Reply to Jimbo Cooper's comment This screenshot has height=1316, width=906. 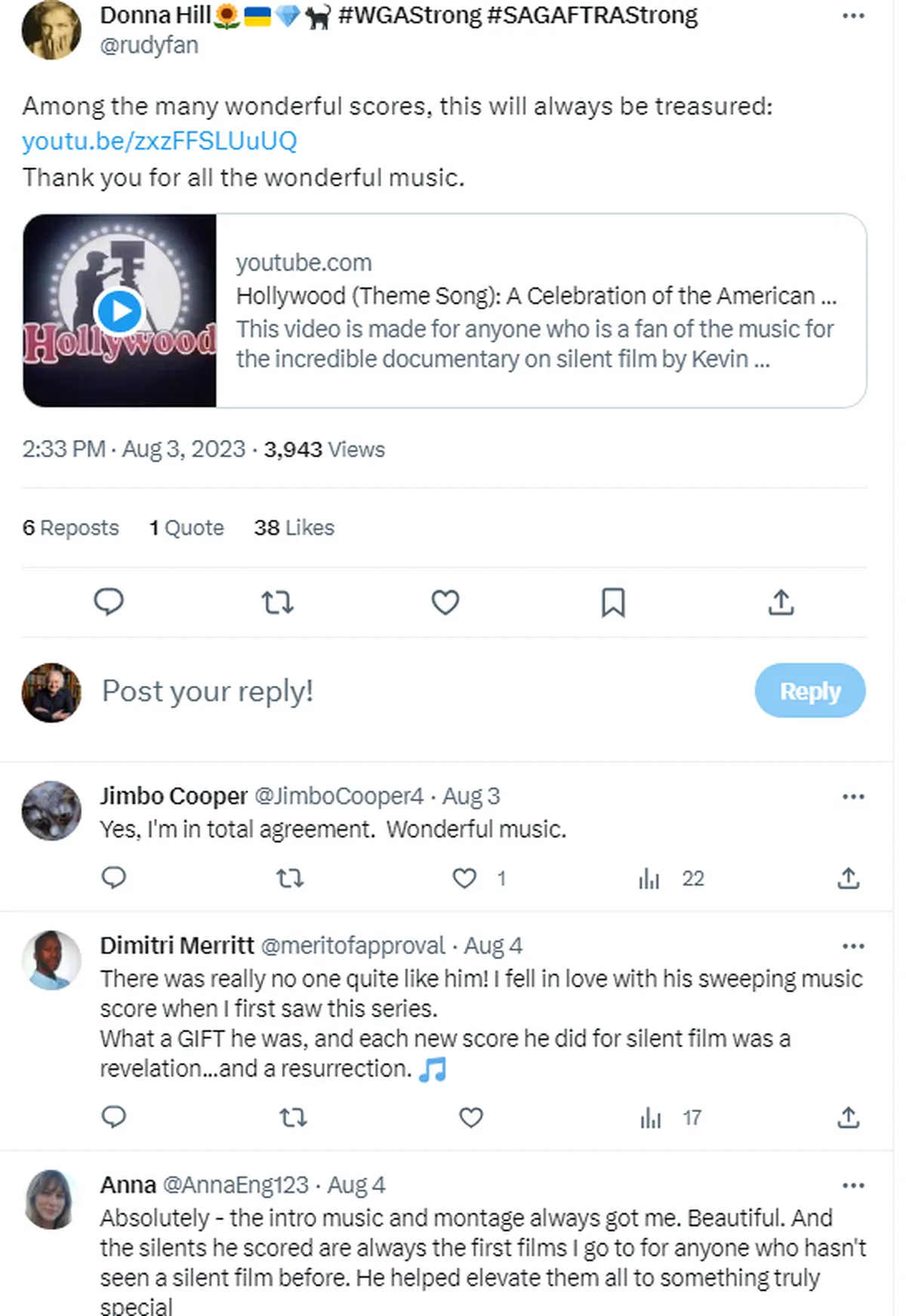115,878
